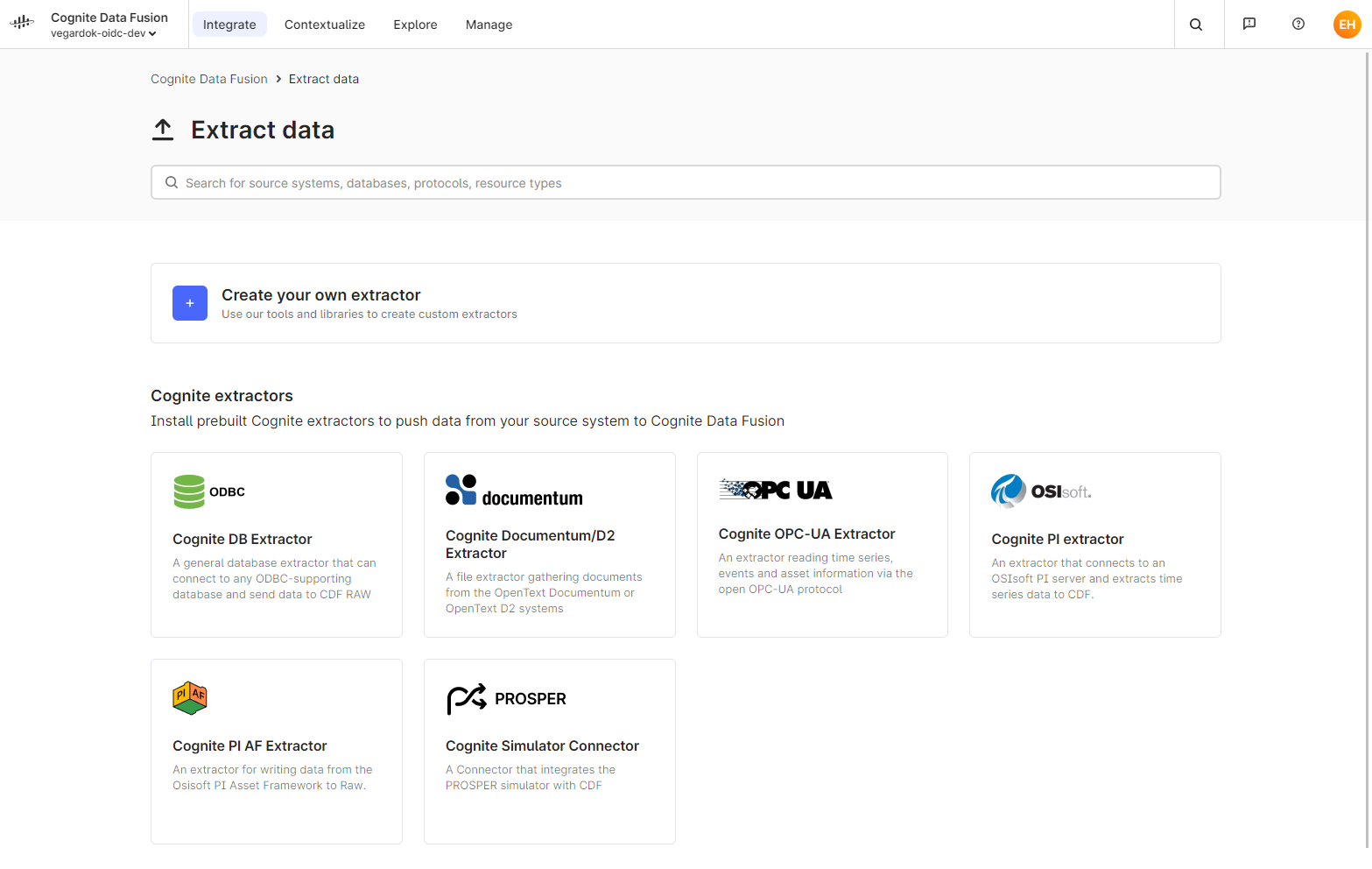Open Cognite Documentum/D2 Extractor title
Viewport: 1372px width, 869px height.
coord(531,544)
